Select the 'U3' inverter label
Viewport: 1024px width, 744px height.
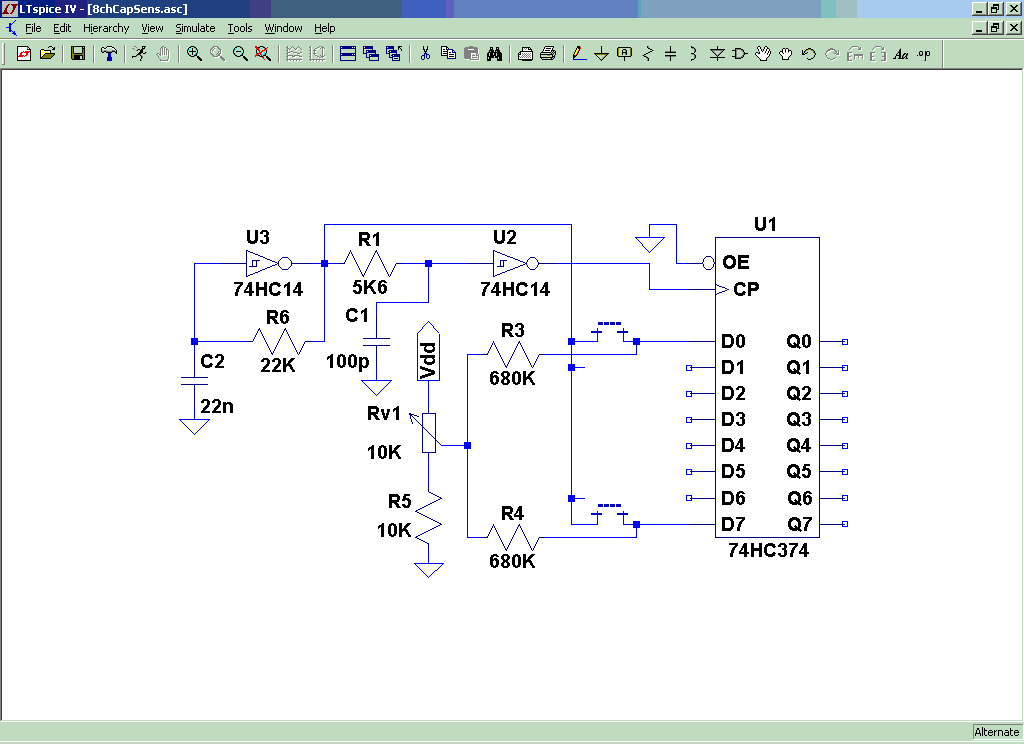point(258,237)
